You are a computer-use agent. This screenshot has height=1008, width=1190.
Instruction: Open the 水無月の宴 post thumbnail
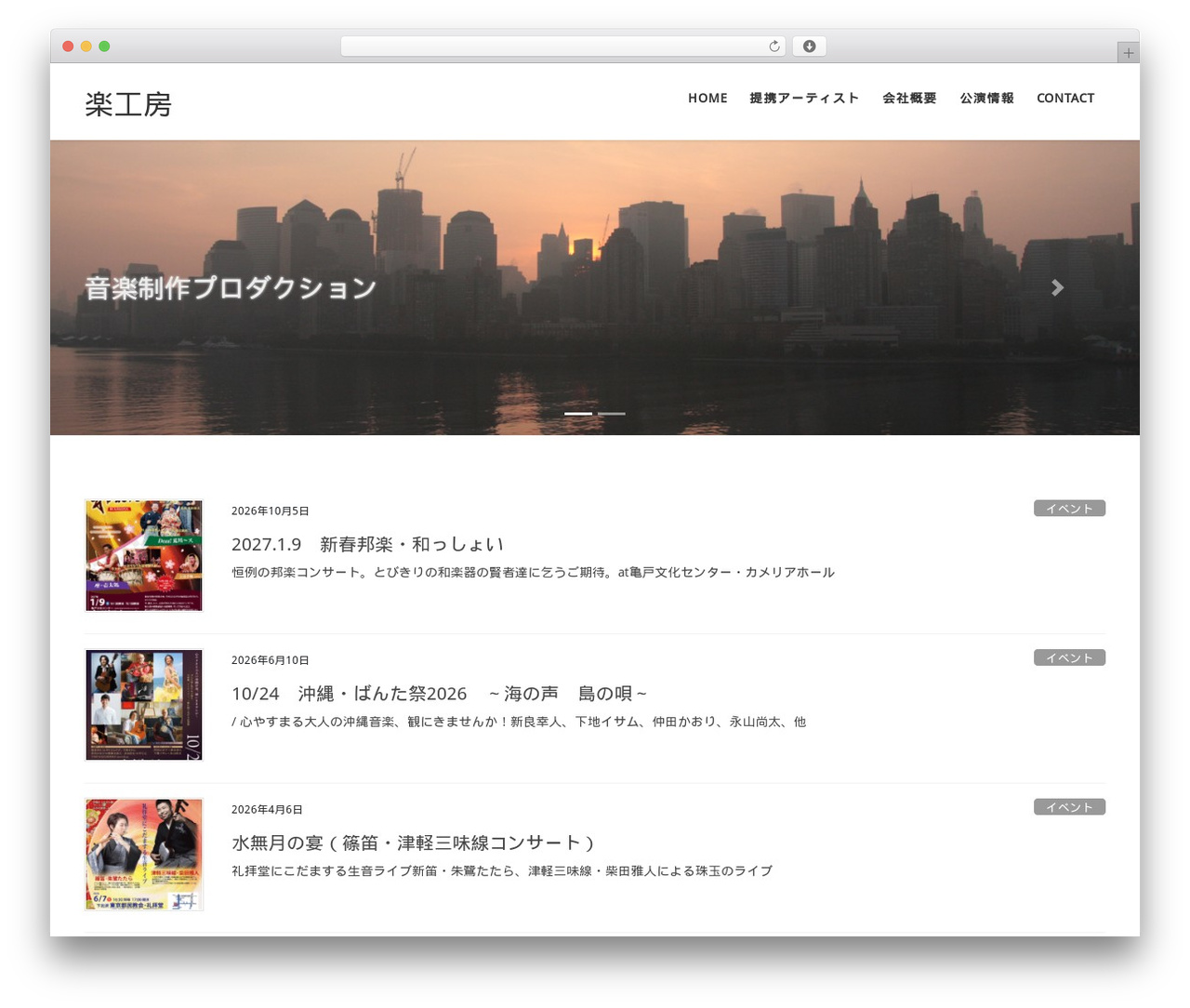coord(144,854)
